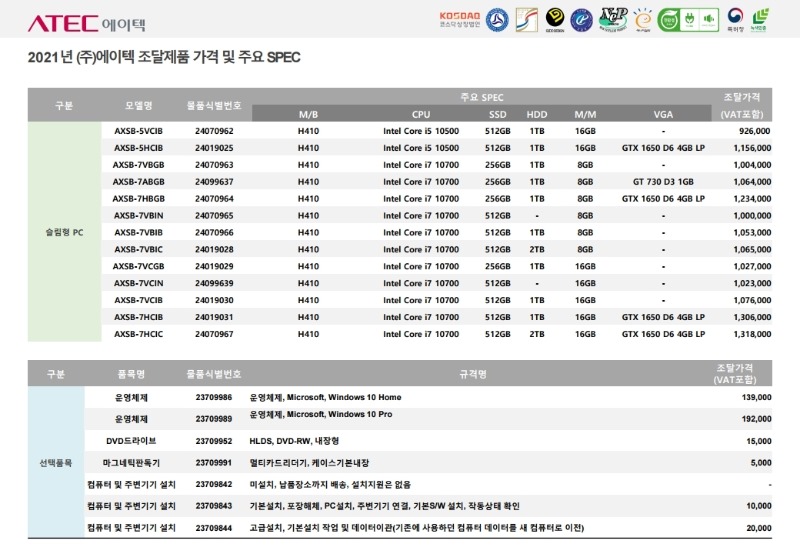This screenshot has height=554, width=800.
Task: Click the price 15,000
Action: click(x=759, y=441)
